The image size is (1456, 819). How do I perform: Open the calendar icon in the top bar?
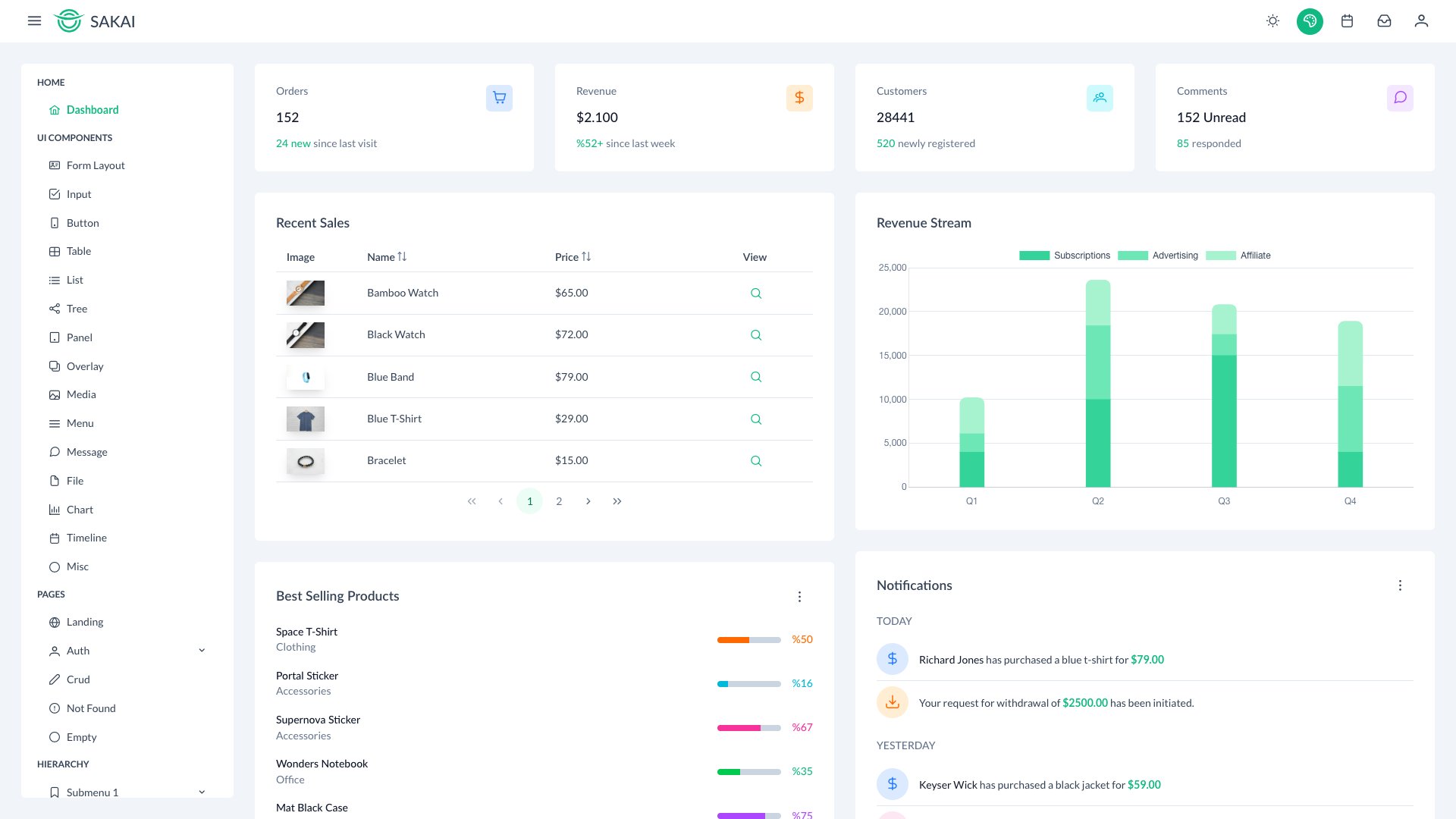coord(1348,21)
